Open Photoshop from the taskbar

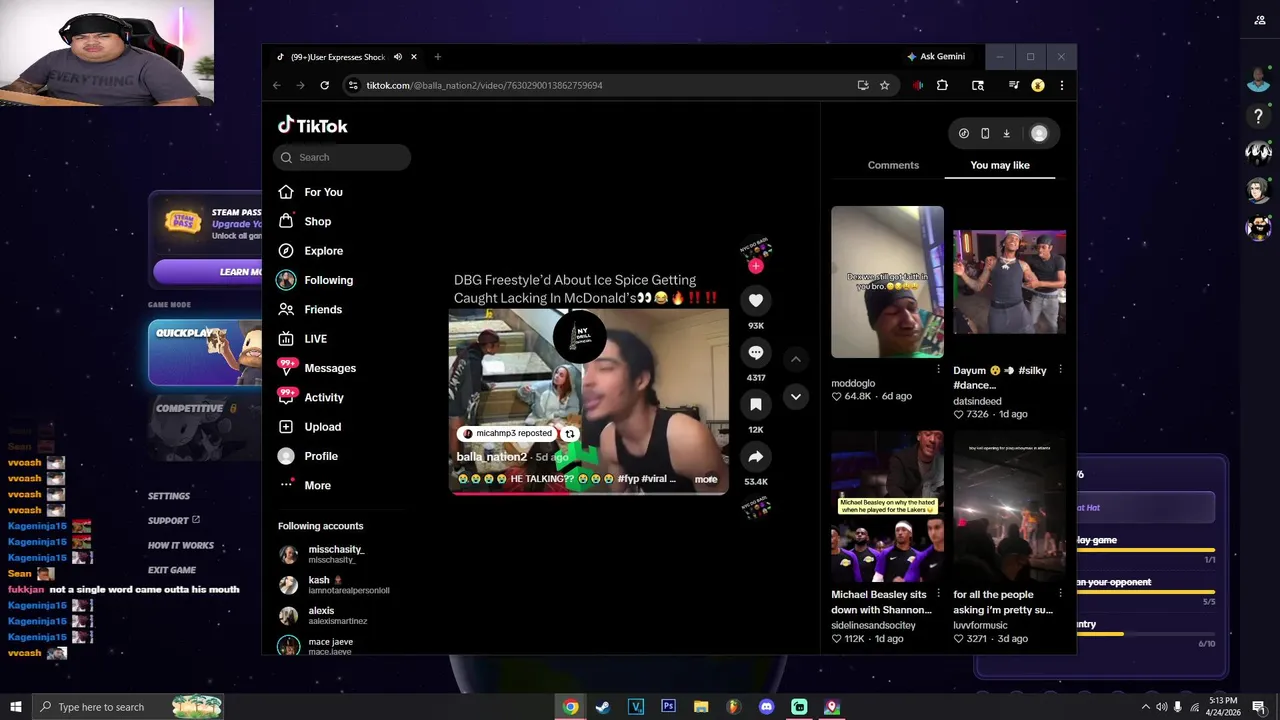click(668, 707)
